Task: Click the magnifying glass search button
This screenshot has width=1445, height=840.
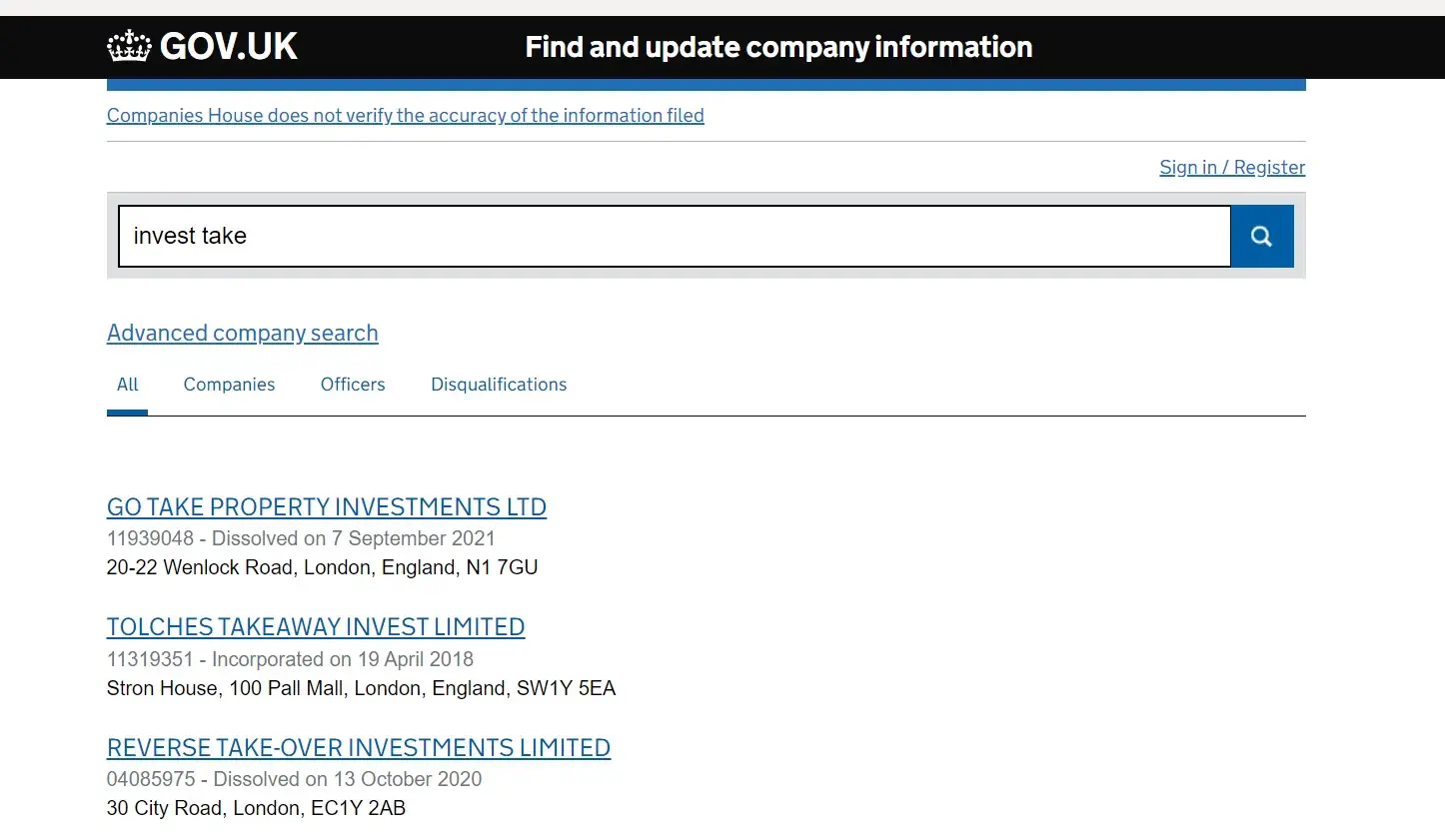Action: tap(1261, 236)
